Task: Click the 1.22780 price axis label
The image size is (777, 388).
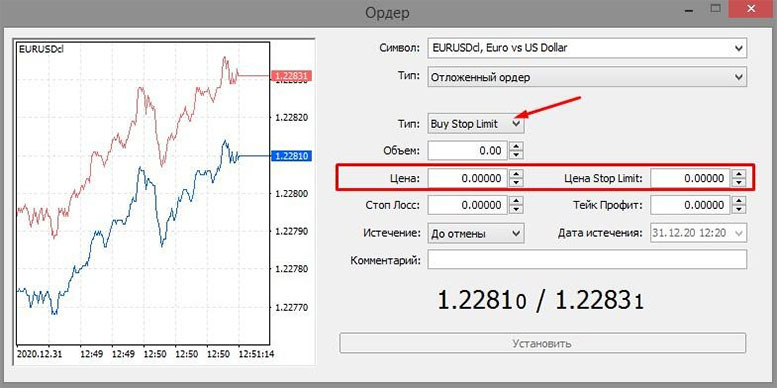Action: pyautogui.click(x=292, y=269)
